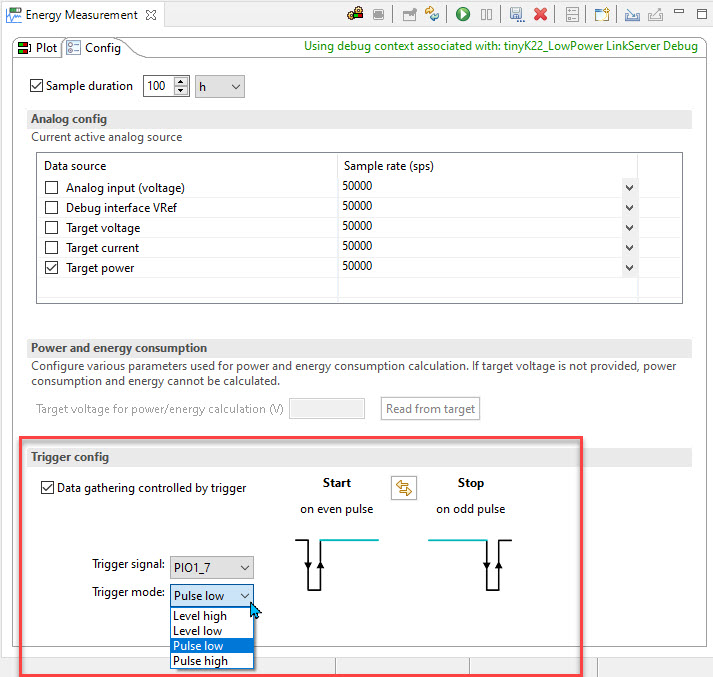The height and width of the screenshot is (677, 713).
Task: Select Level high from trigger mode list
Action: 200,616
